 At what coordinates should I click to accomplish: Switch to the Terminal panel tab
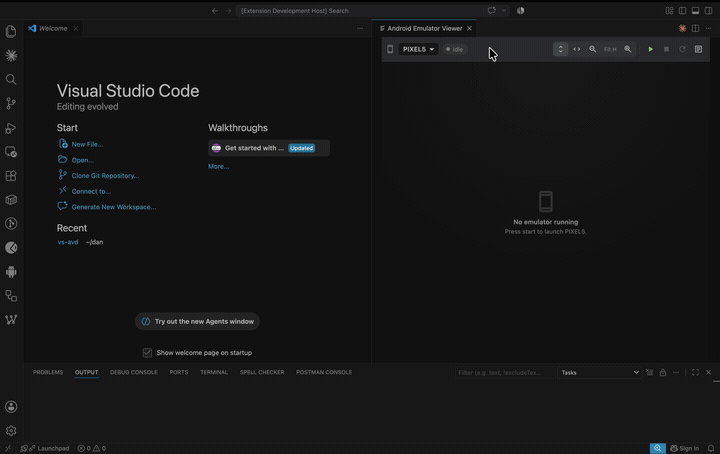tap(214, 372)
